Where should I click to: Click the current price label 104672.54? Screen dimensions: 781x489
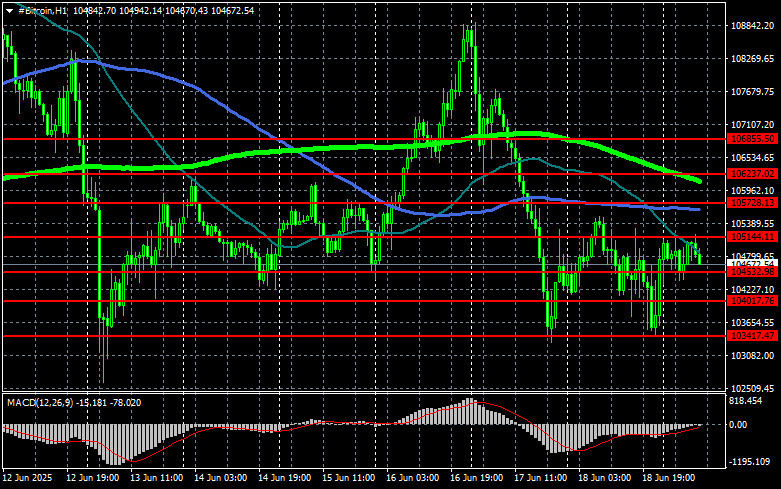coord(752,263)
